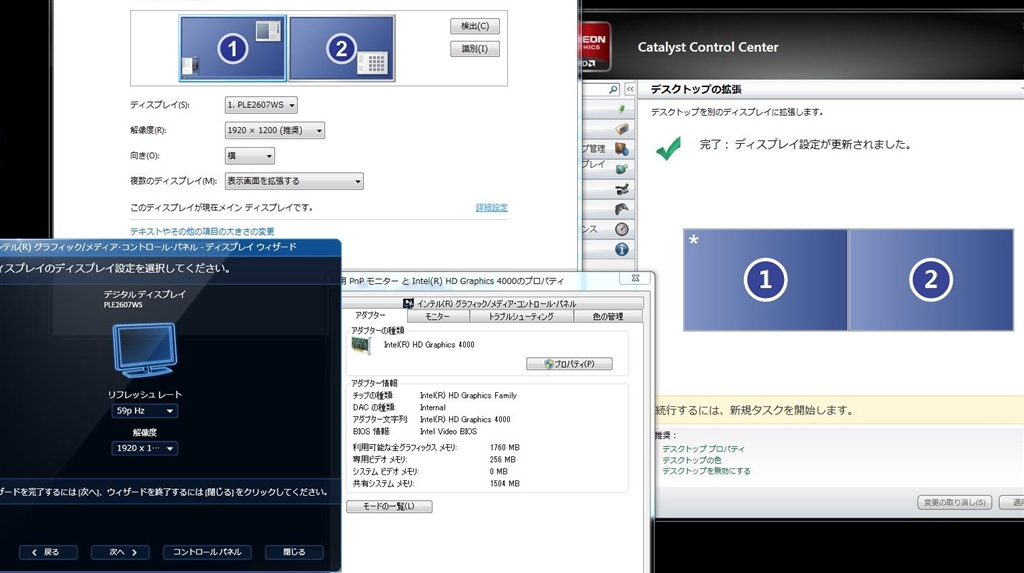Viewport: 1024px width, 573px height.
Task: Open the ディスプレイ PLE2607WS dropdown
Action: (x=262, y=105)
